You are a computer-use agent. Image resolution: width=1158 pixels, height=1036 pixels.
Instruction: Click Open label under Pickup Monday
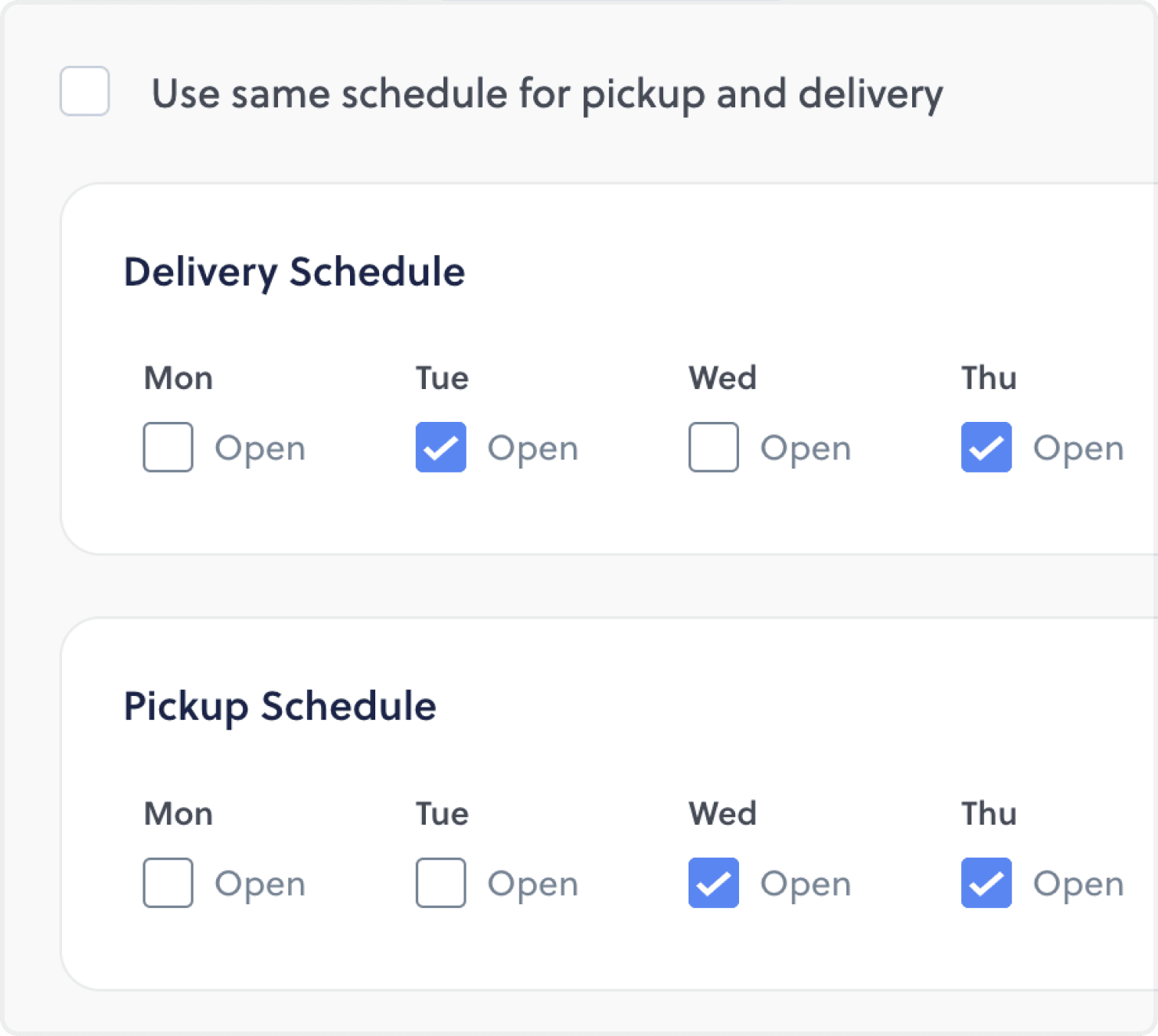pos(260,884)
